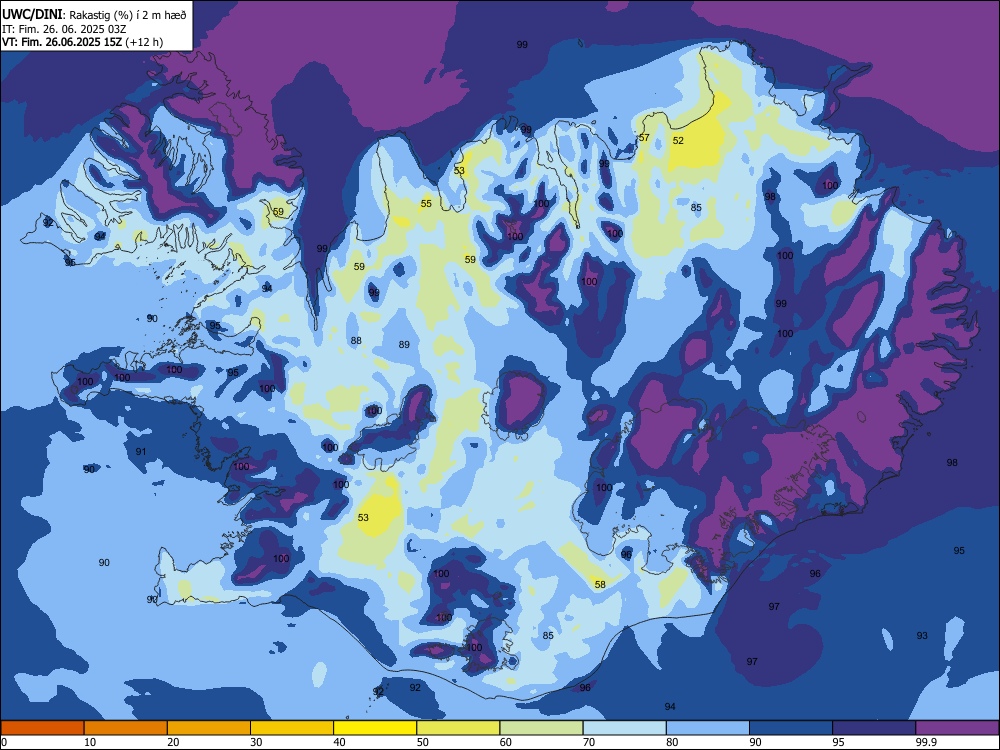Select the medium blue 90–95 legend swatch

point(791,728)
